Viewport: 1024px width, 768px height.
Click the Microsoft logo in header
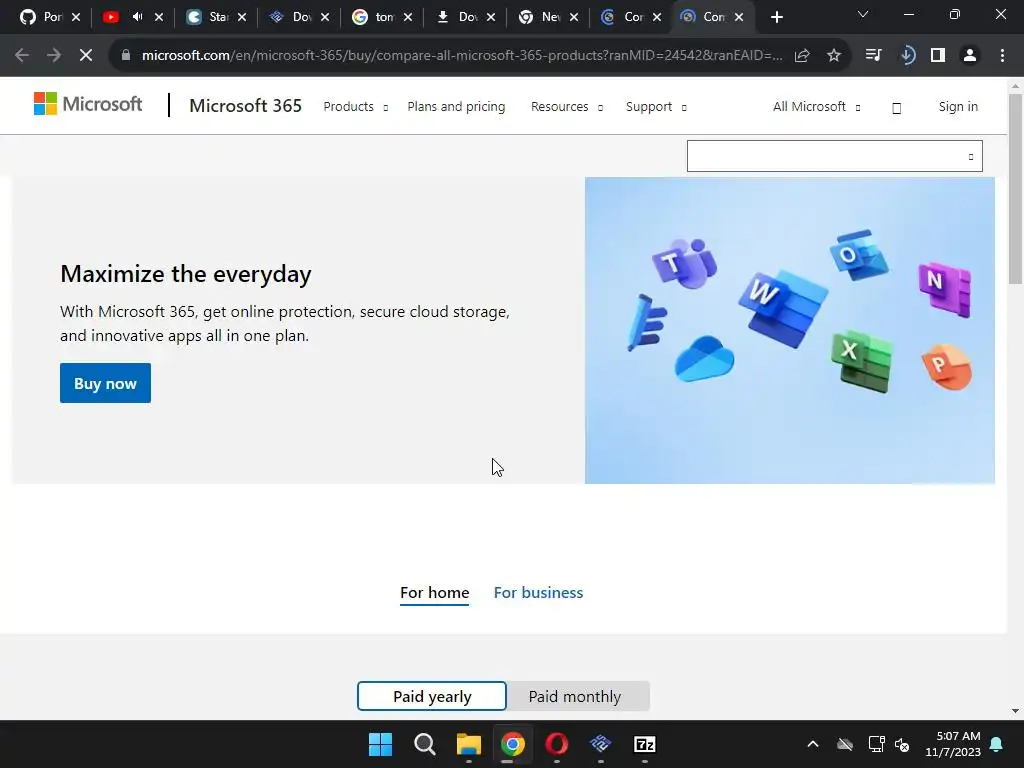pos(88,104)
